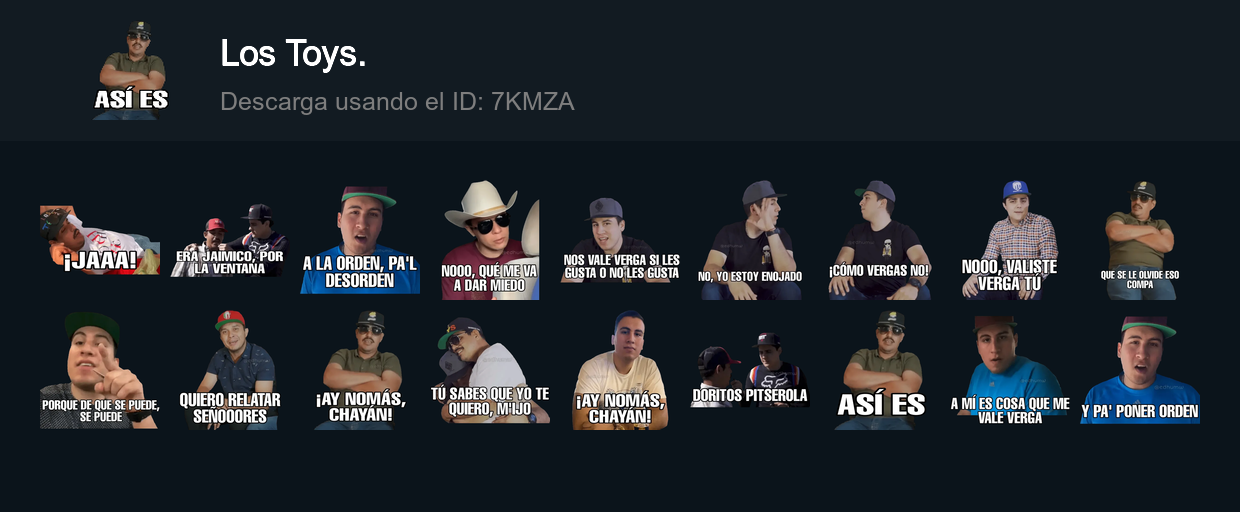This screenshot has width=1240, height=512.
Task: Click the pack cover icon in the header
Action: tap(131, 70)
